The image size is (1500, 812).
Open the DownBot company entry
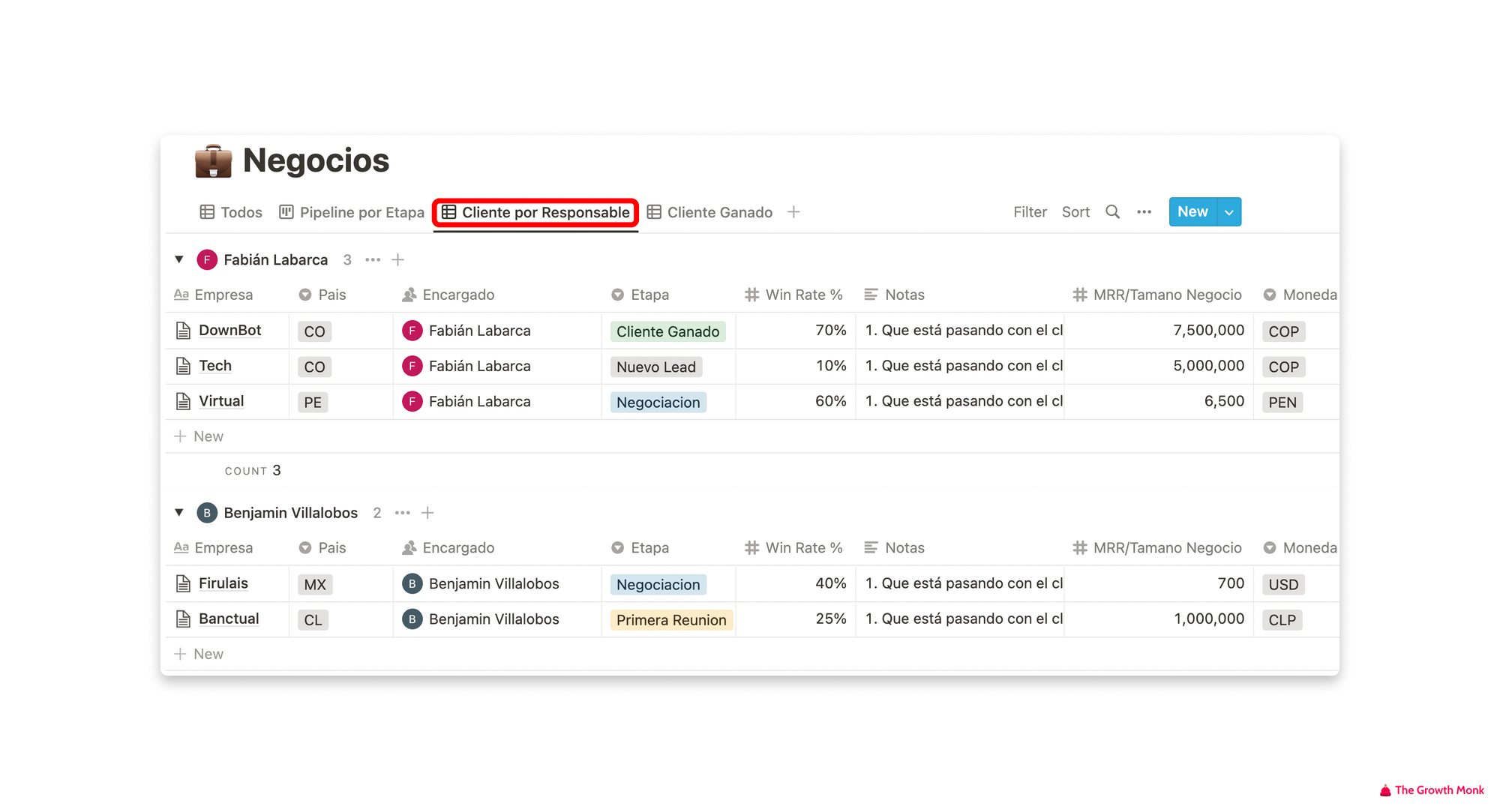click(x=229, y=331)
